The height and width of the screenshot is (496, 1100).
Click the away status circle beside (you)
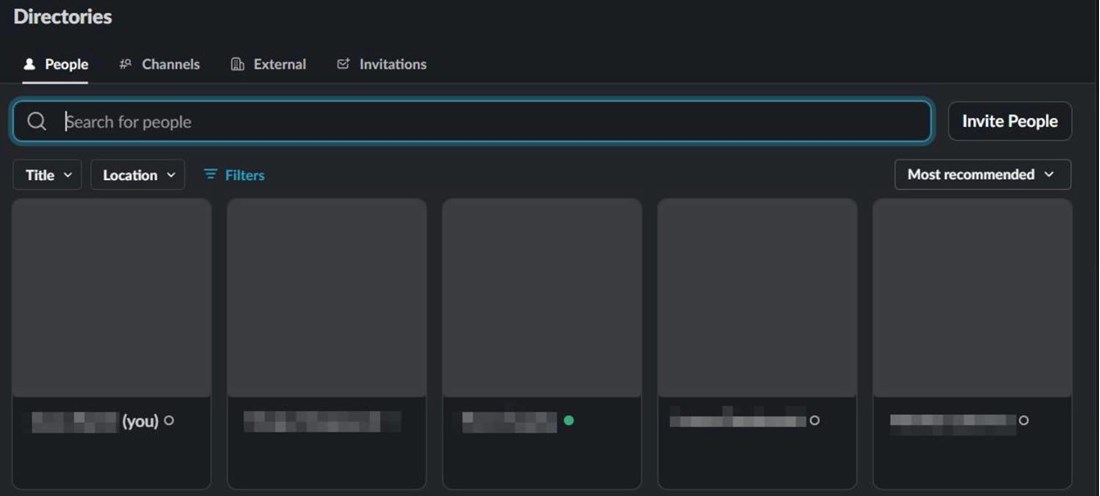click(x=169, y=421)
